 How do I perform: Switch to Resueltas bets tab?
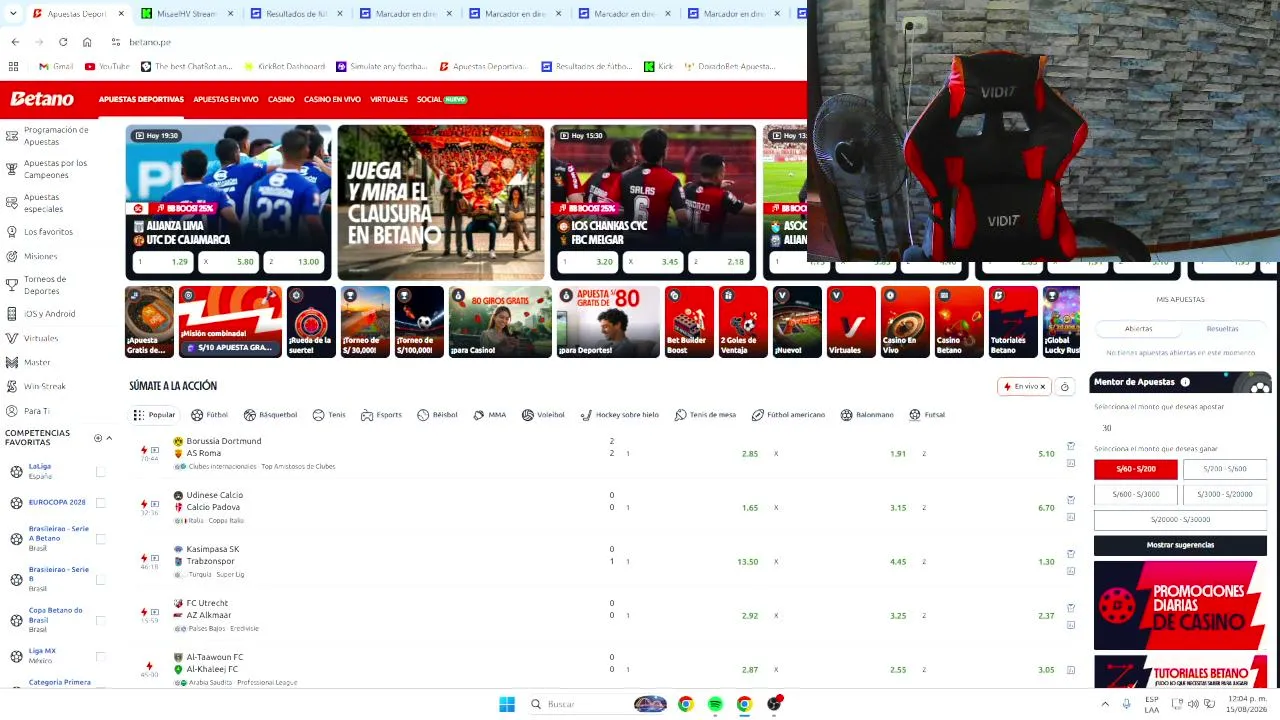1222,329
